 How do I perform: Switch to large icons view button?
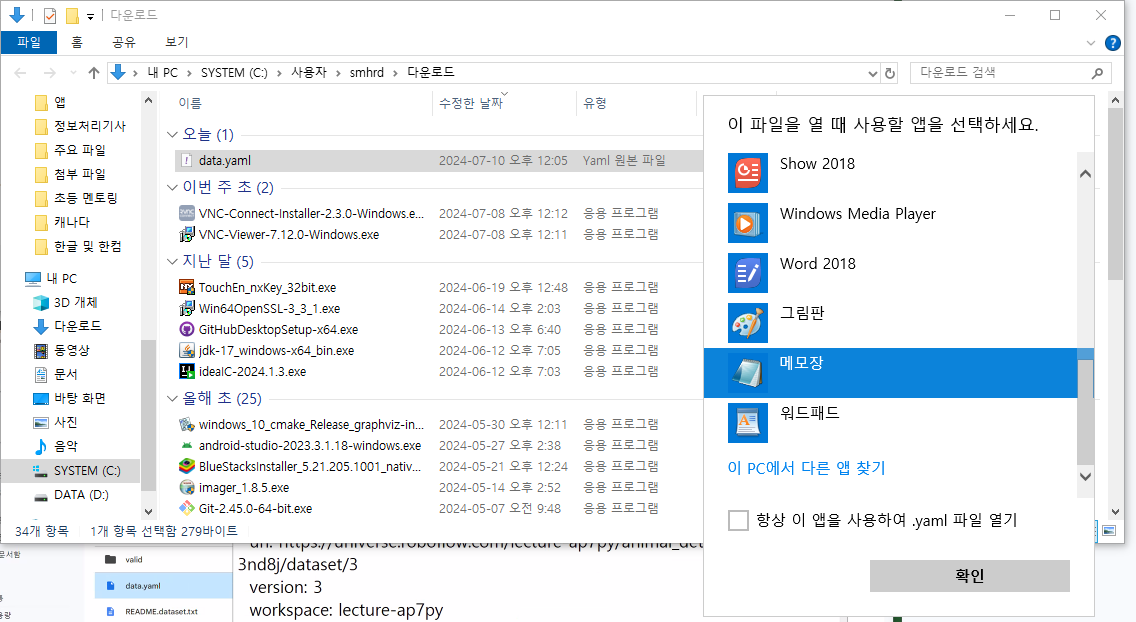point(1109,531)
